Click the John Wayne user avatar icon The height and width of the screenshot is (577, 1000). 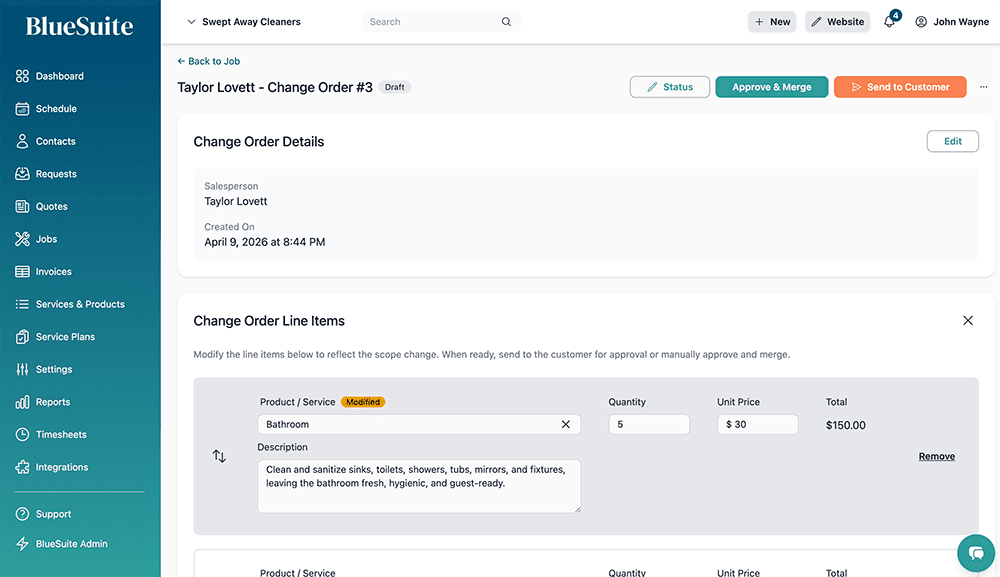921,22
